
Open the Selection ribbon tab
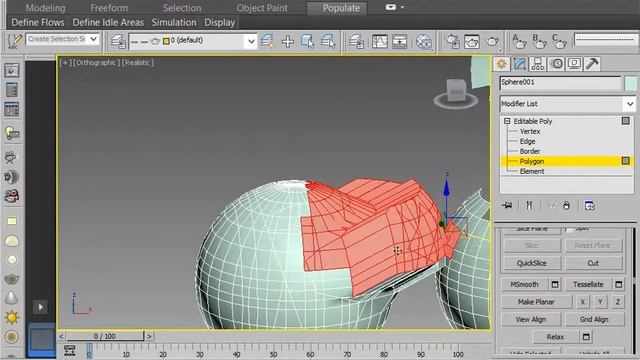tap(182, 8)
